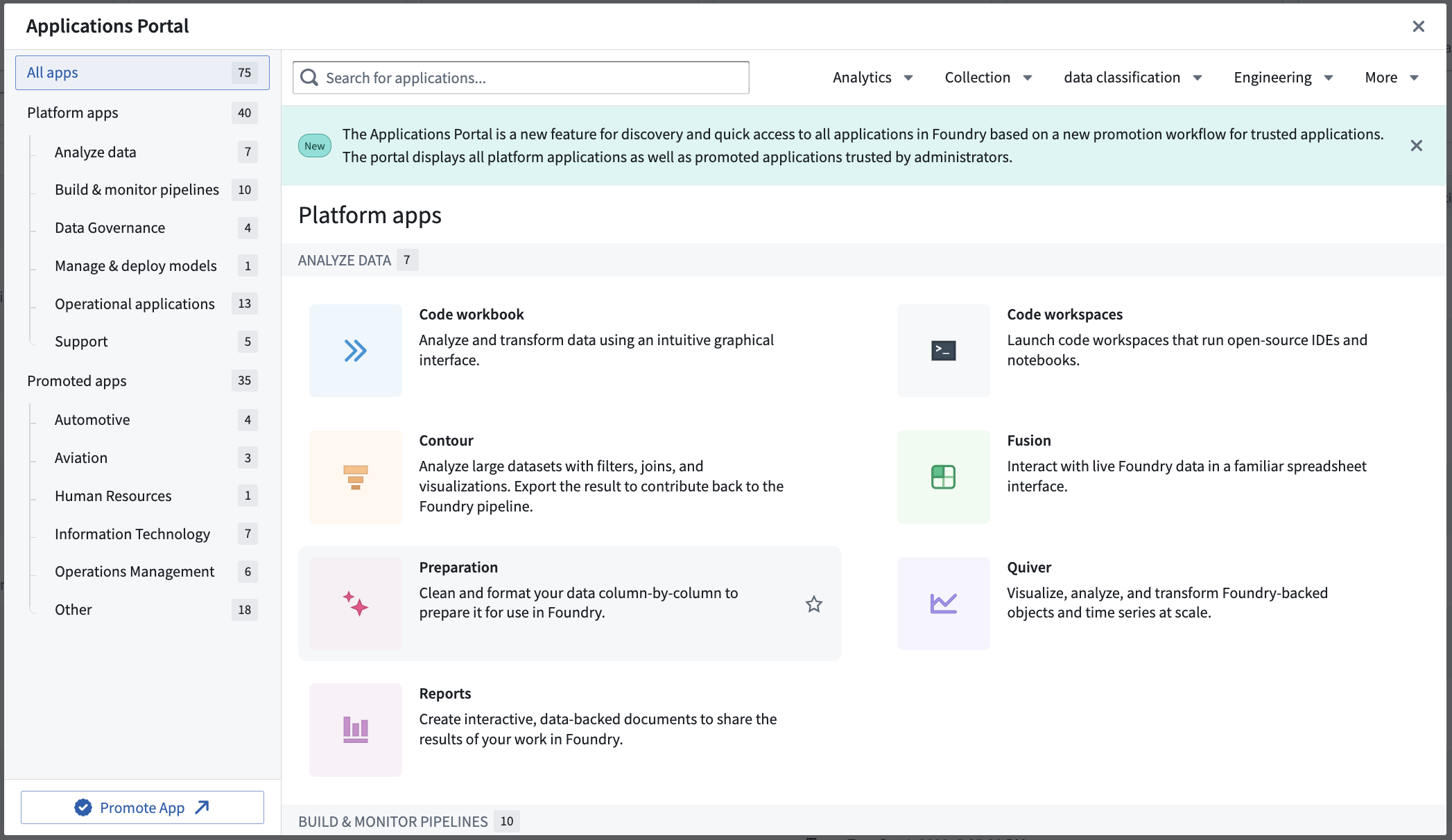Open Preparation title link
Viewport: 1452px width, 840px height.
[x=458, y=568]
